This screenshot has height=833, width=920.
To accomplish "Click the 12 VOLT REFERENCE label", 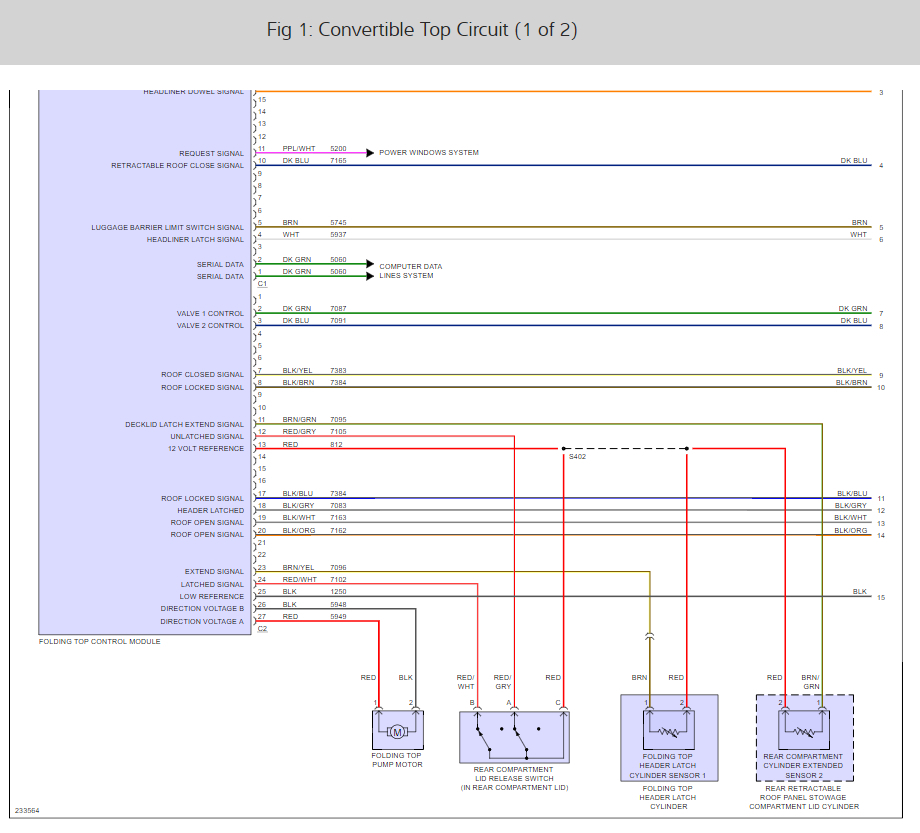I will click(x=205, y=449).
